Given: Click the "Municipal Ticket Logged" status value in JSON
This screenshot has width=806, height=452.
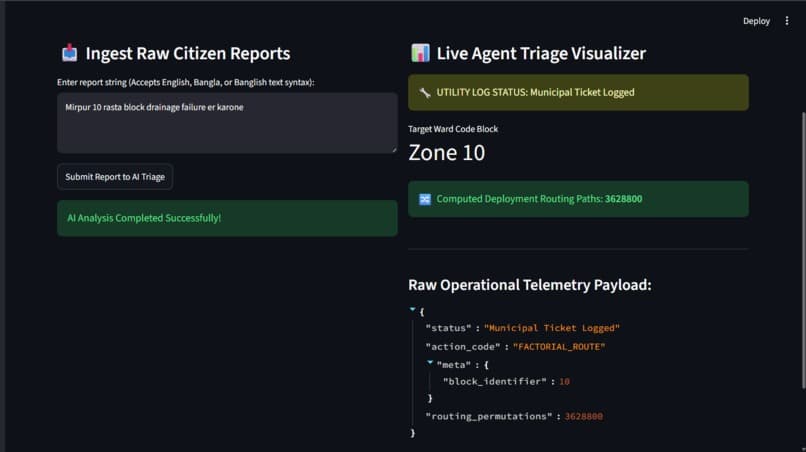Looking at the screenshot, I should click(552, 328).
